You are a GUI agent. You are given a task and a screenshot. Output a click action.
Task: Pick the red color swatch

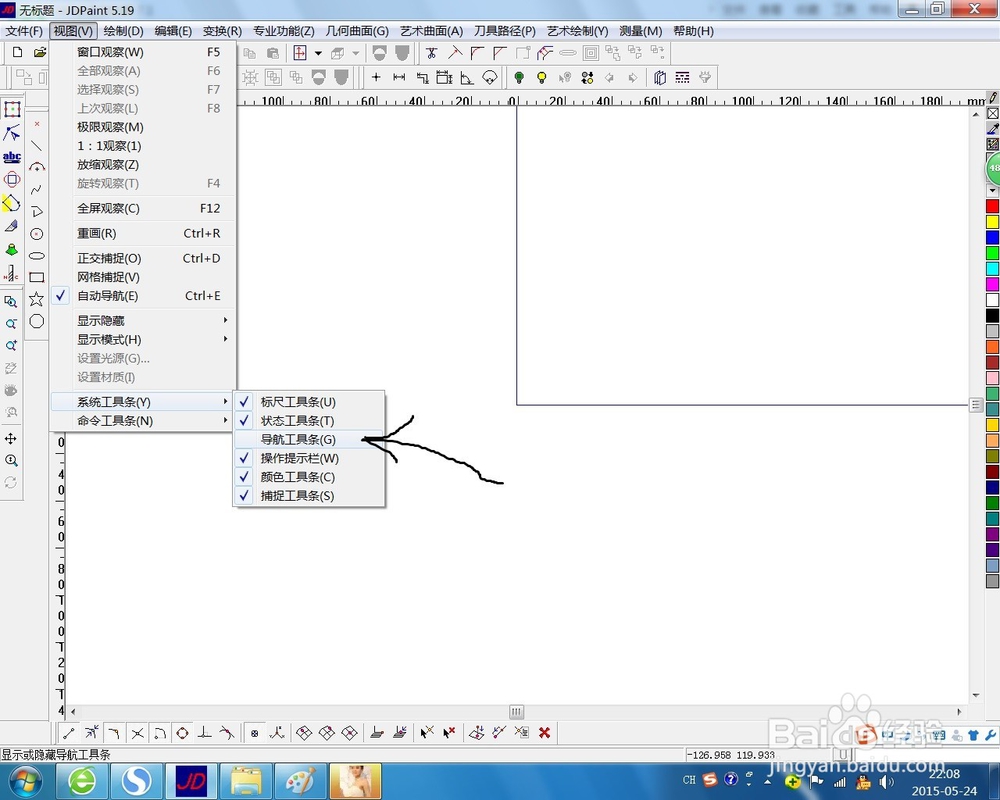coord(992,206)
